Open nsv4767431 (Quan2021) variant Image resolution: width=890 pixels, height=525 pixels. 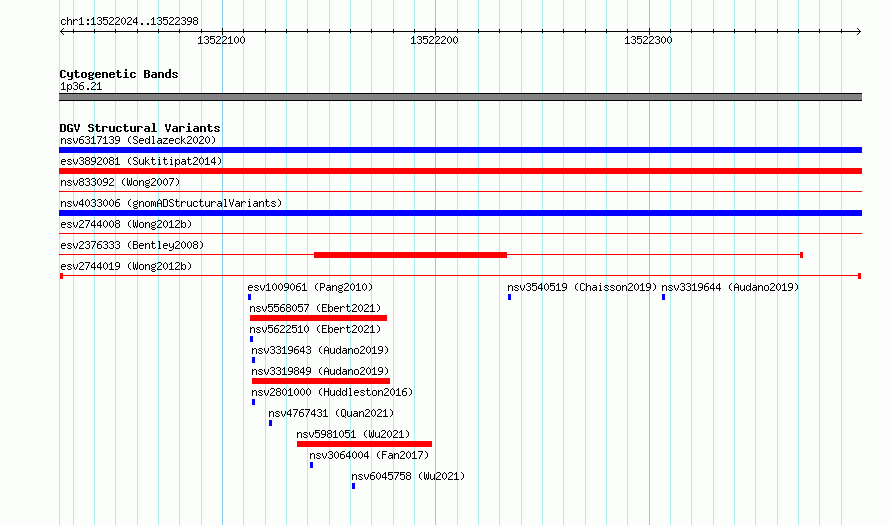(x=331, y=413)
